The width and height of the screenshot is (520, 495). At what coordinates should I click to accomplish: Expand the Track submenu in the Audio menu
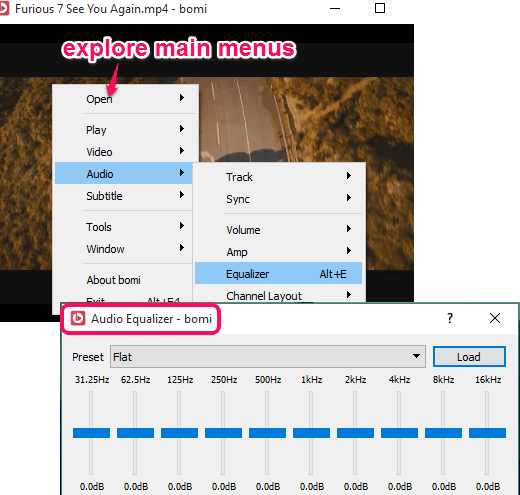pos(279,177)
